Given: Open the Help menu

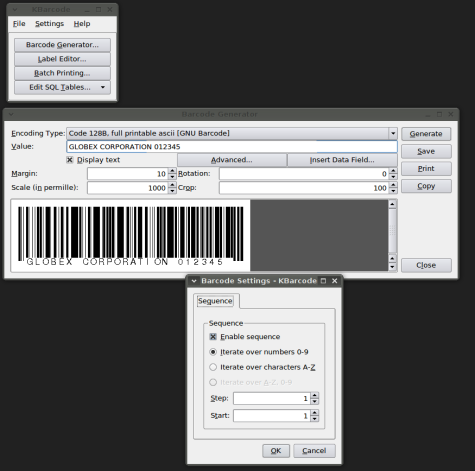Looking at the screenshot, I should [x=82, y=24].
